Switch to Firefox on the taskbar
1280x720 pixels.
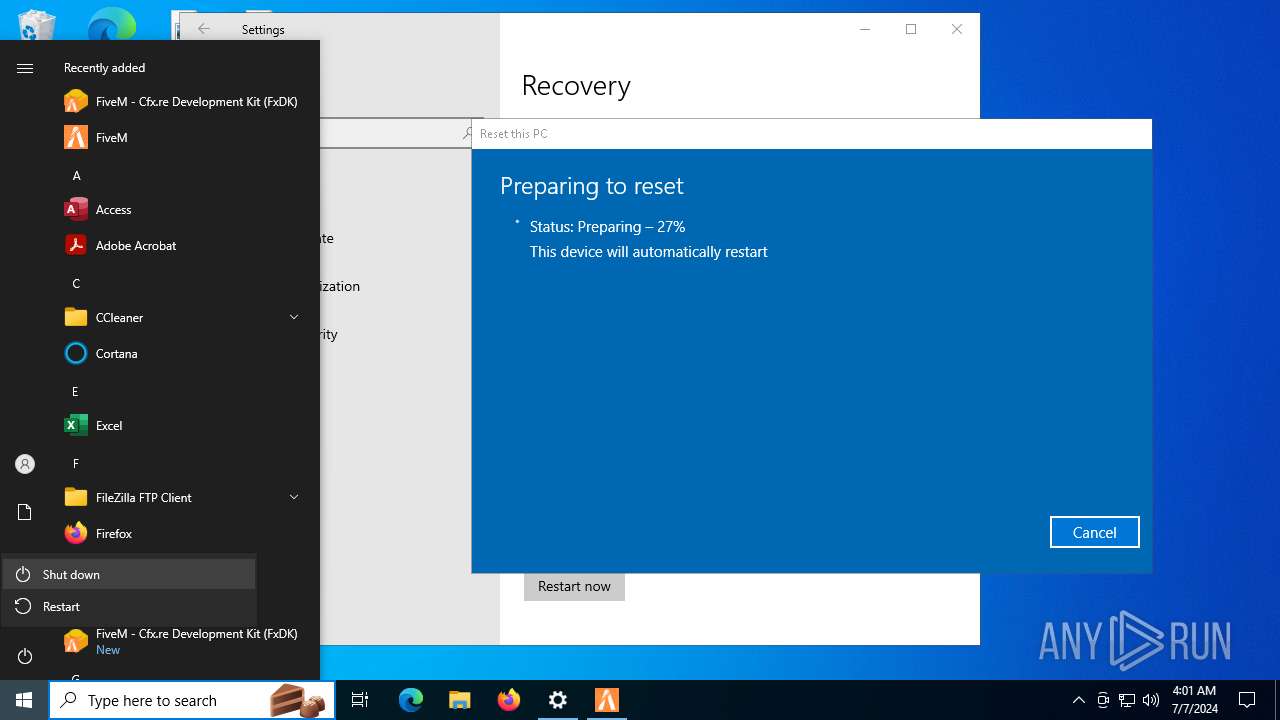coord(509,700)
